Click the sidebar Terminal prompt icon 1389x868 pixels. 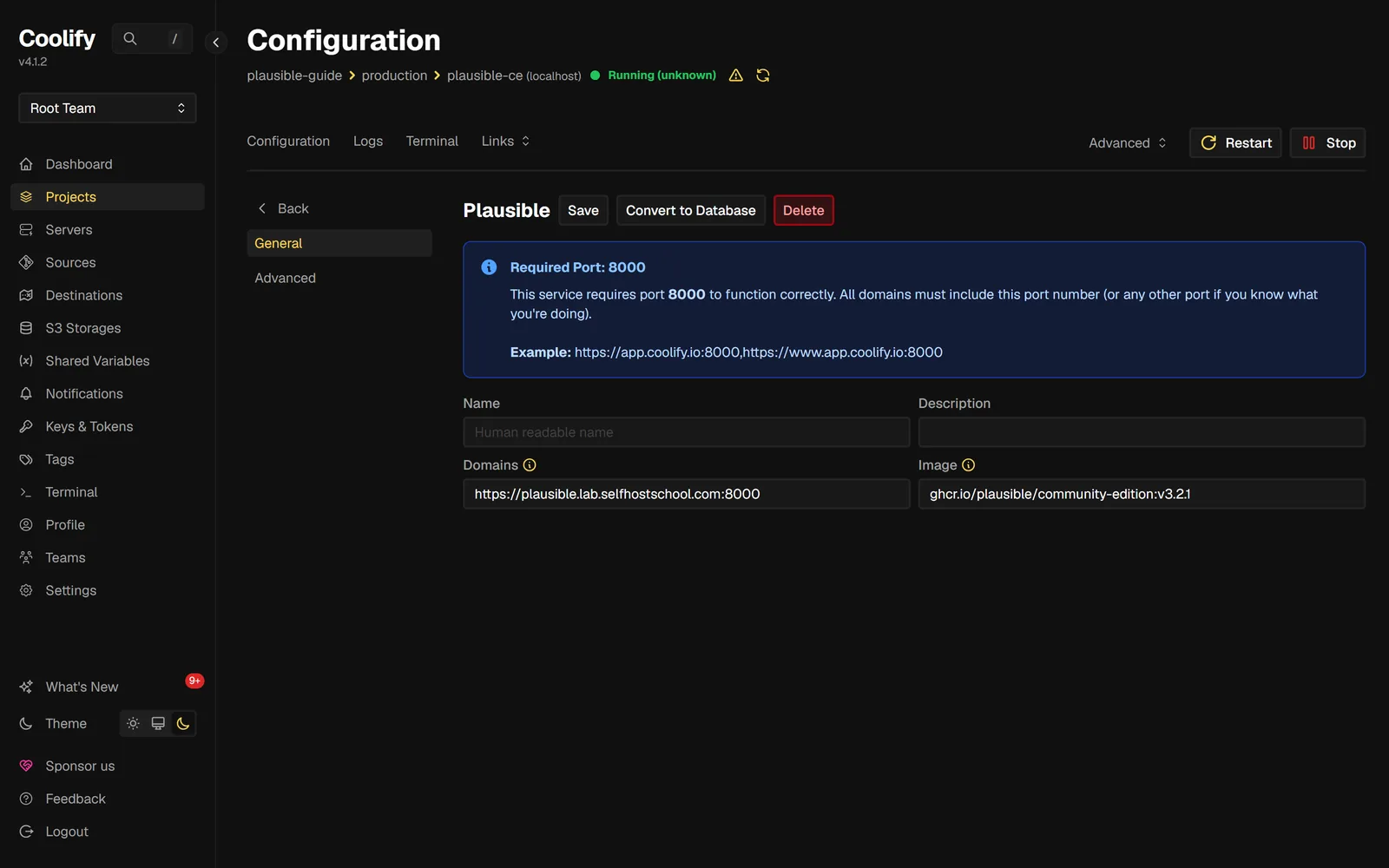26,492
